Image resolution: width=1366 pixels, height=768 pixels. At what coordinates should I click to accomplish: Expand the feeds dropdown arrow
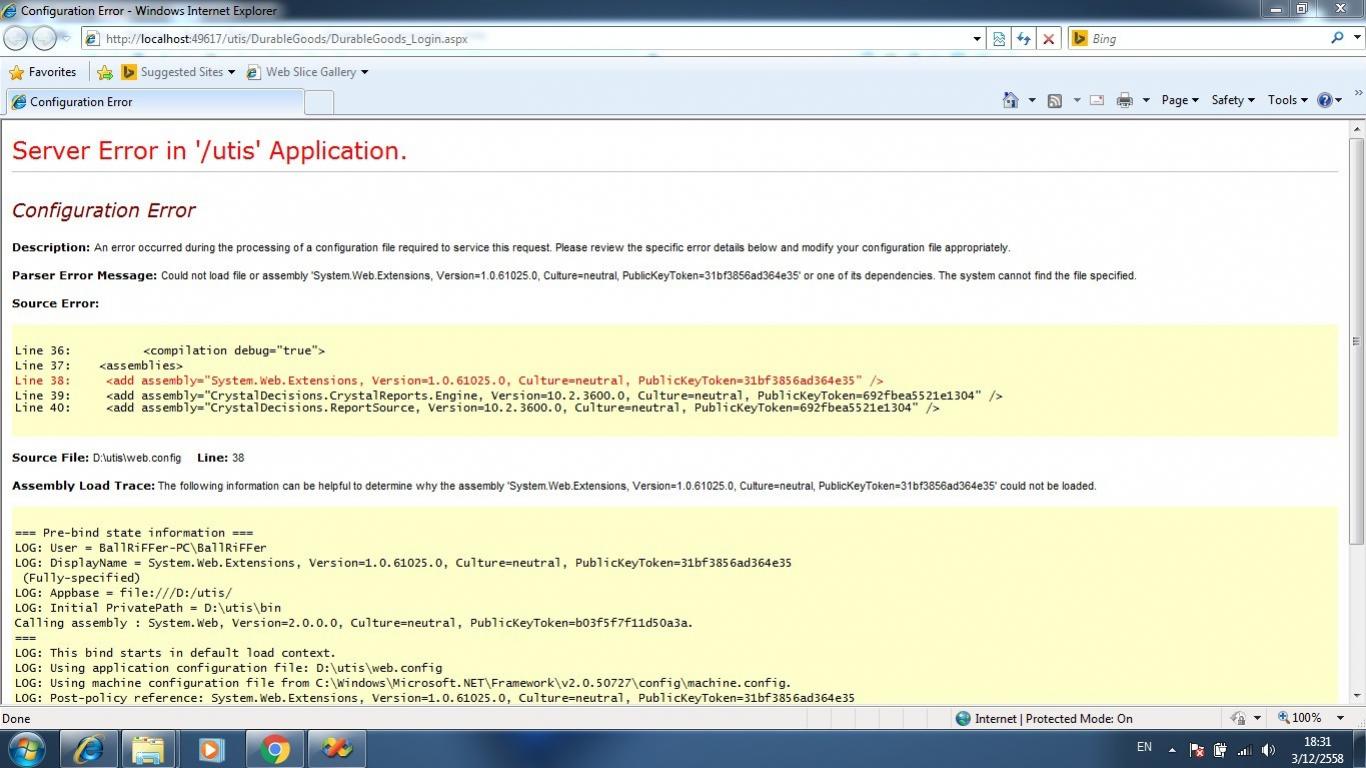click(x=1077, y=100)
